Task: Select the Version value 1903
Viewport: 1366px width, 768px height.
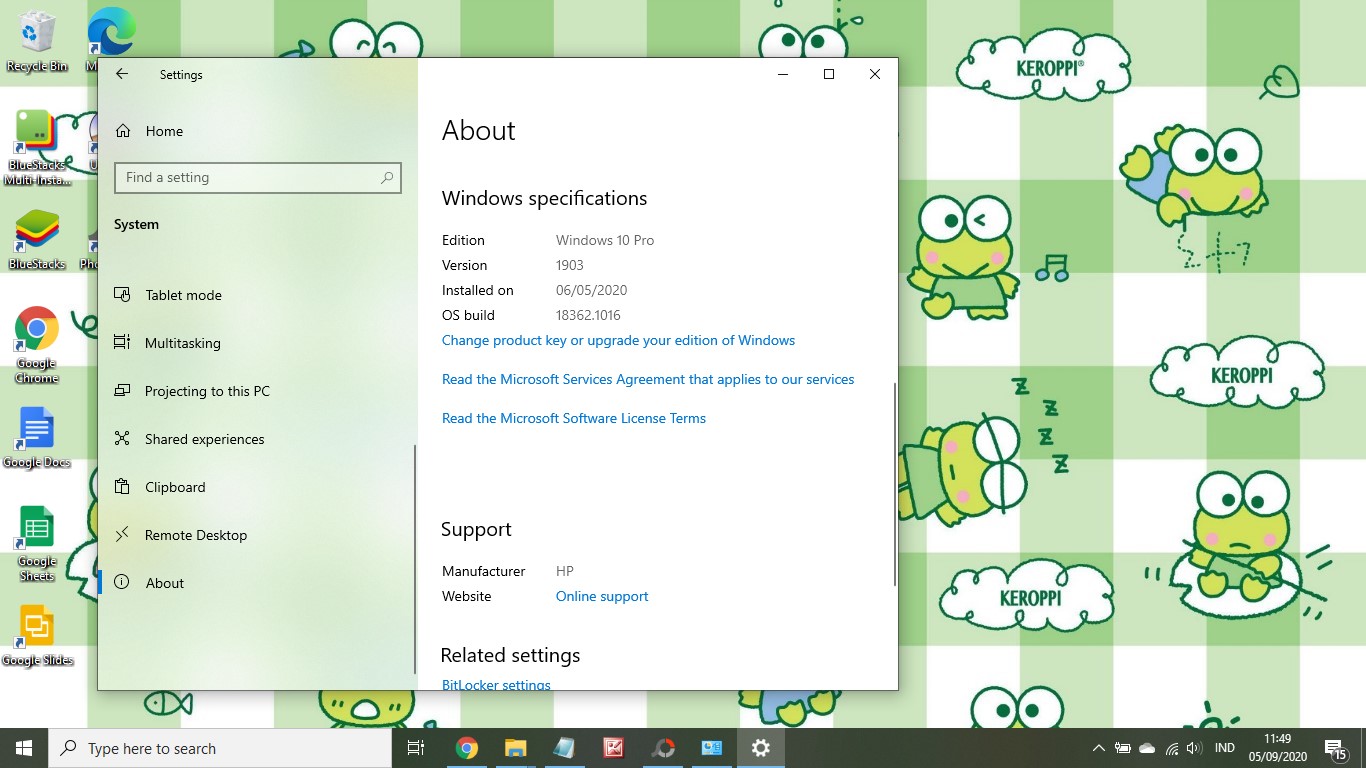Action: [x=570, y=265]
